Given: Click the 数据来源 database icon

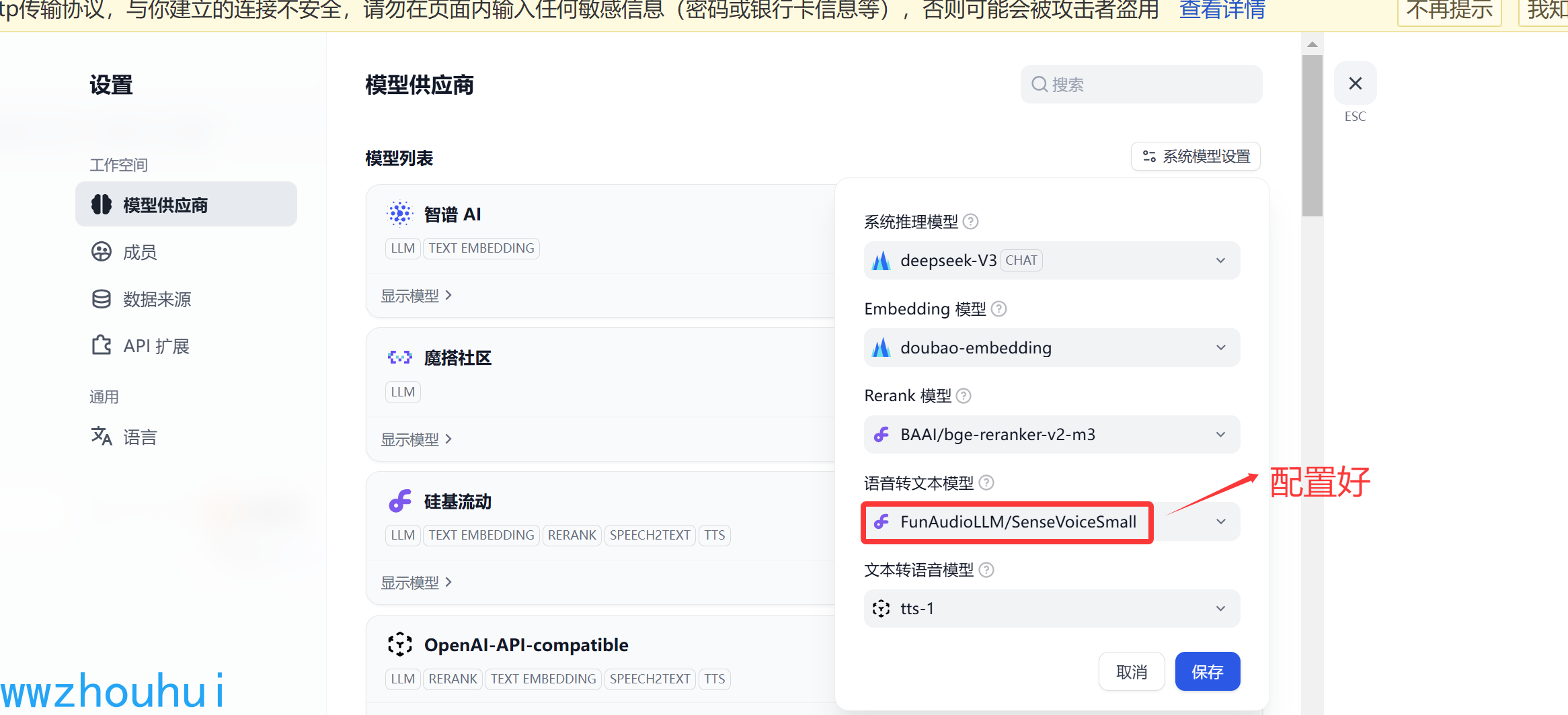Looking at the screenshot, I should pos(102,299).
